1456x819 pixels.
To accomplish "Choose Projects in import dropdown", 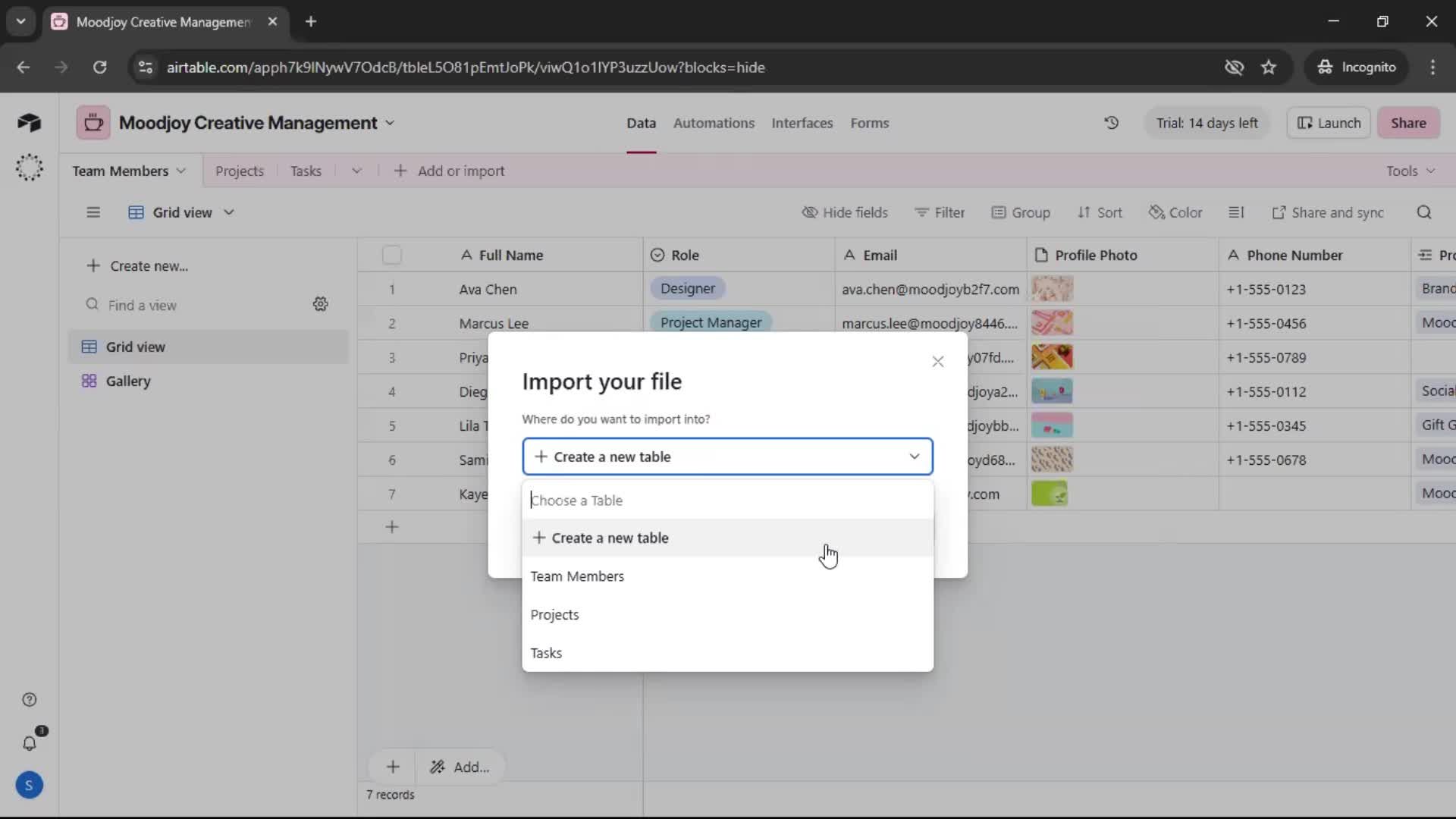I will coord(728,615).
